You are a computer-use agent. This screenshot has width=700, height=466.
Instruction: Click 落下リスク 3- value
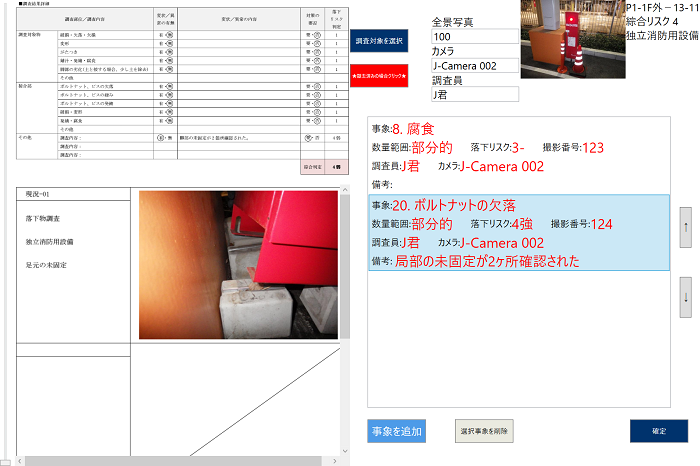[x=518, y=148]
